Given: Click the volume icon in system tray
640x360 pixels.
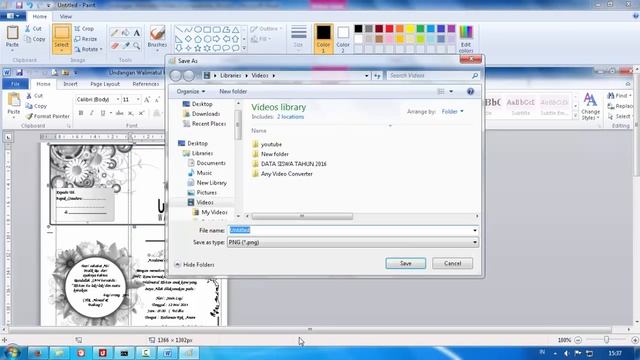Looking at the screenshot, I should click(x=566, y=353).
